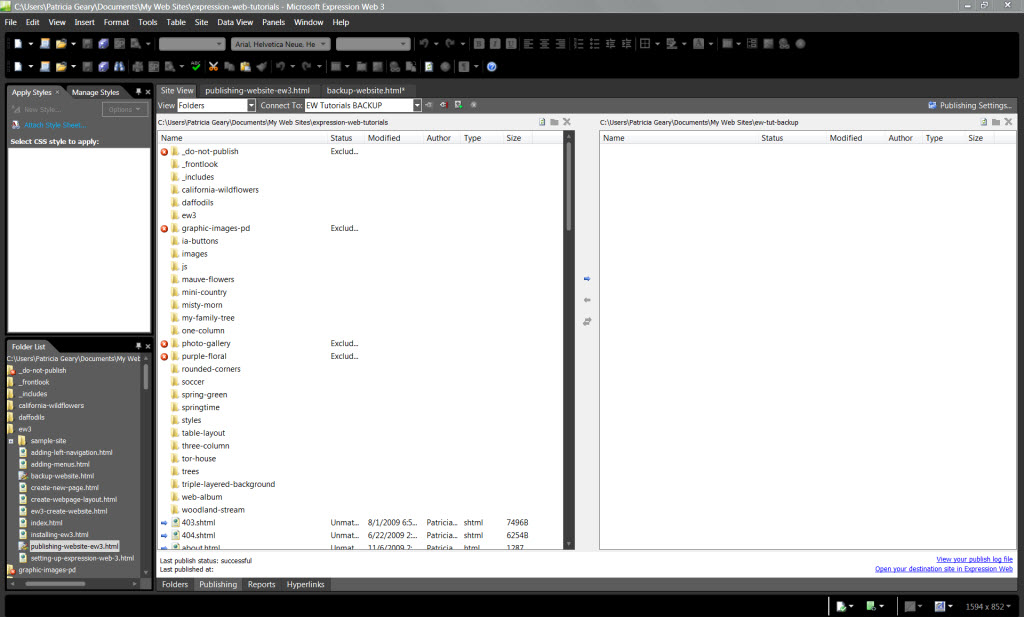The width and height of the screenshot is (1024, 617).
Task: Click delete X icon in destination pane header
Action: tap(1008, 122)
